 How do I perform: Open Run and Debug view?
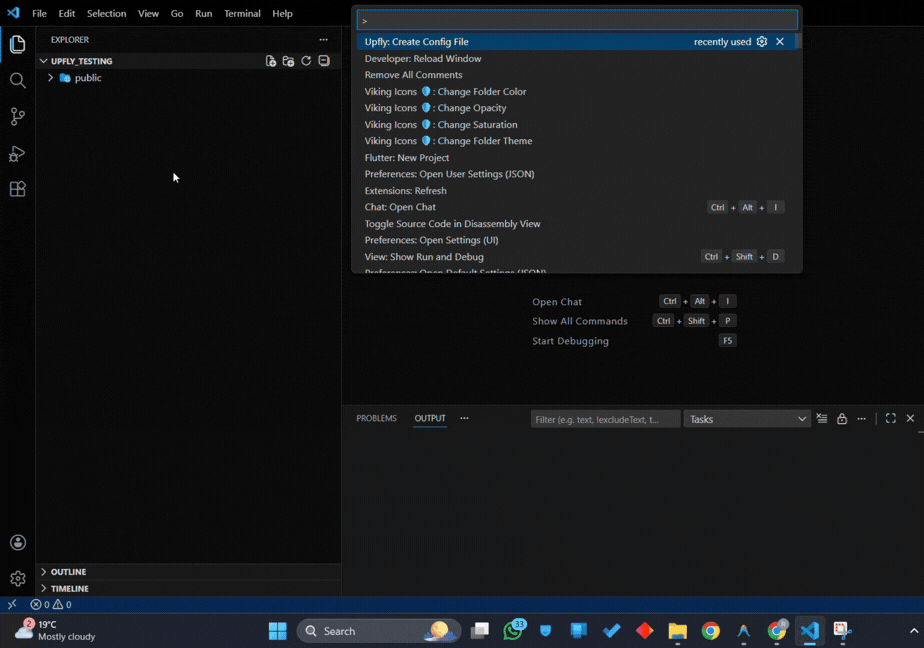17,153
